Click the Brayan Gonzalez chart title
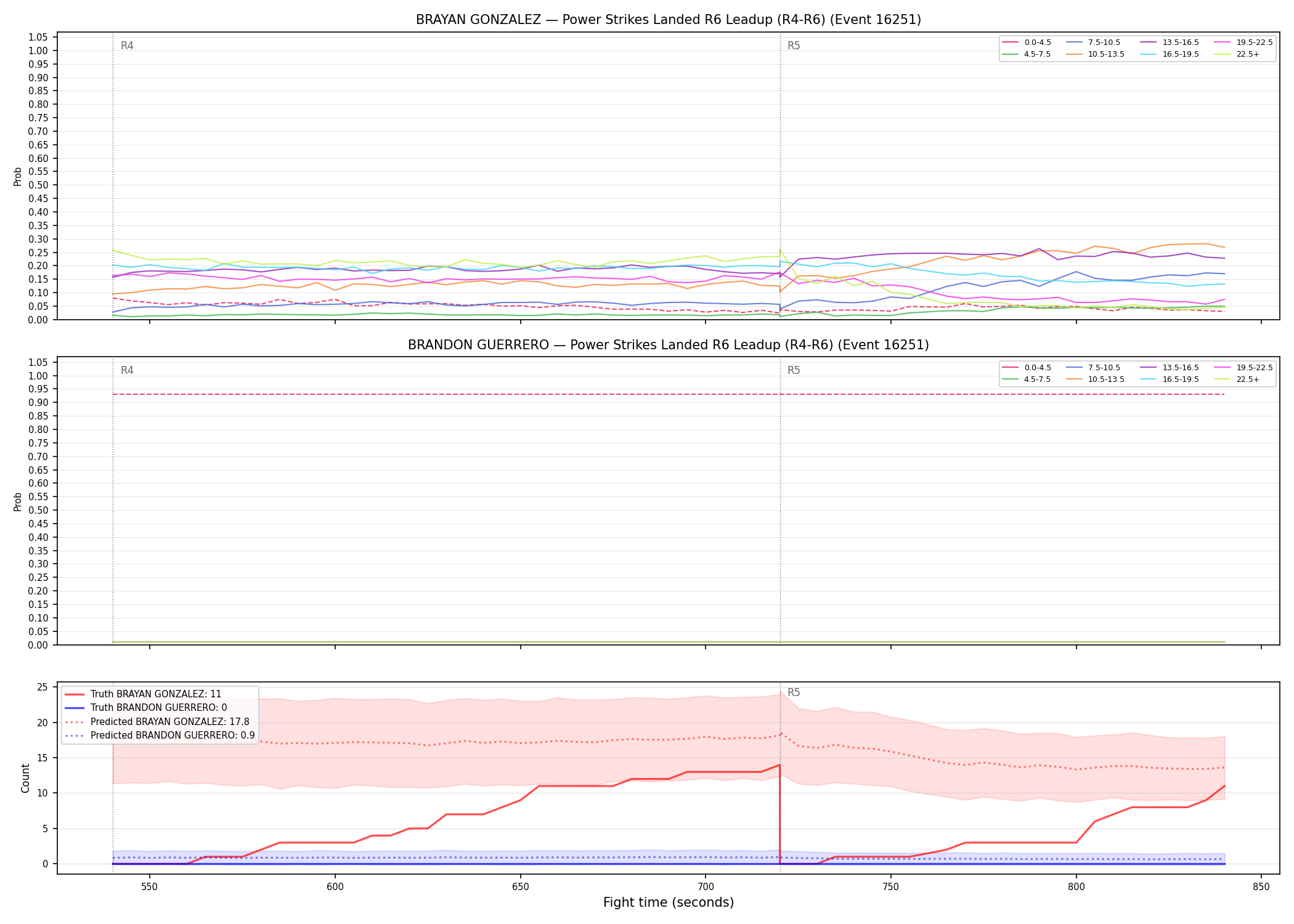Screen dimensions: 1294x924 tap(669, 20)
